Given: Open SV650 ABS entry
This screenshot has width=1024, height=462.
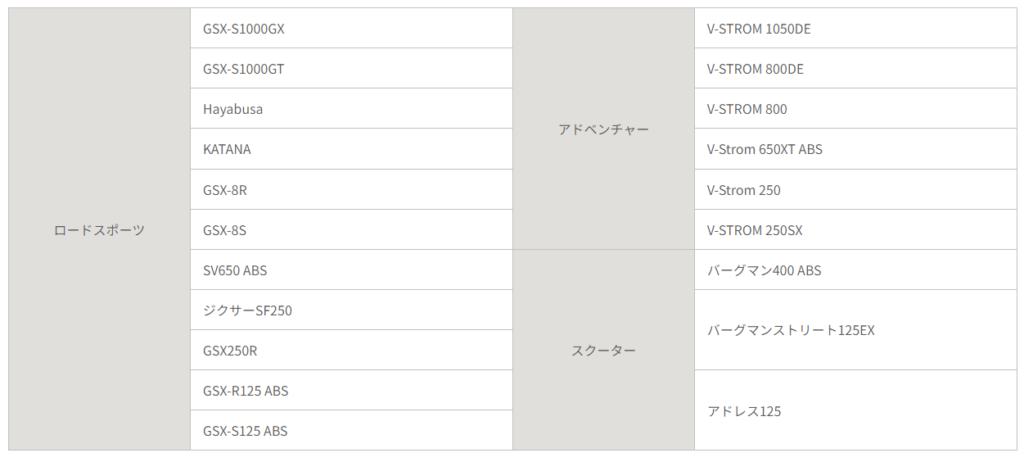Looking at the screenshot, I should pos(351,270).
